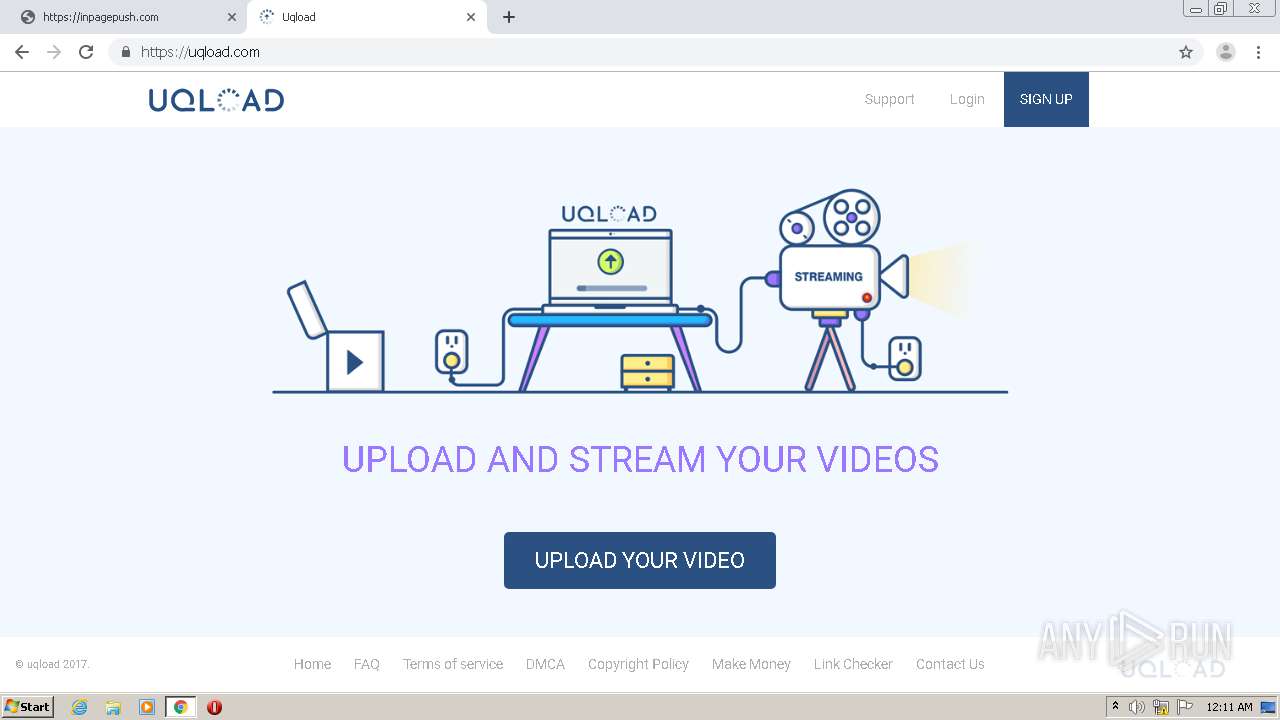Bookmark this page with star icon
Screen dimensions: 1280x720
click(1186, 52)
